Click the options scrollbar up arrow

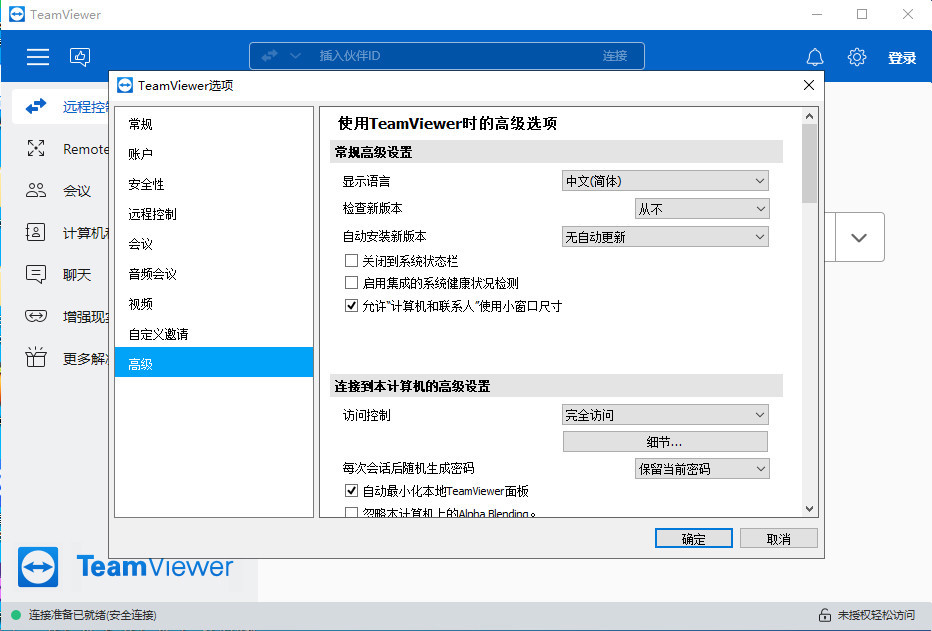809,116
